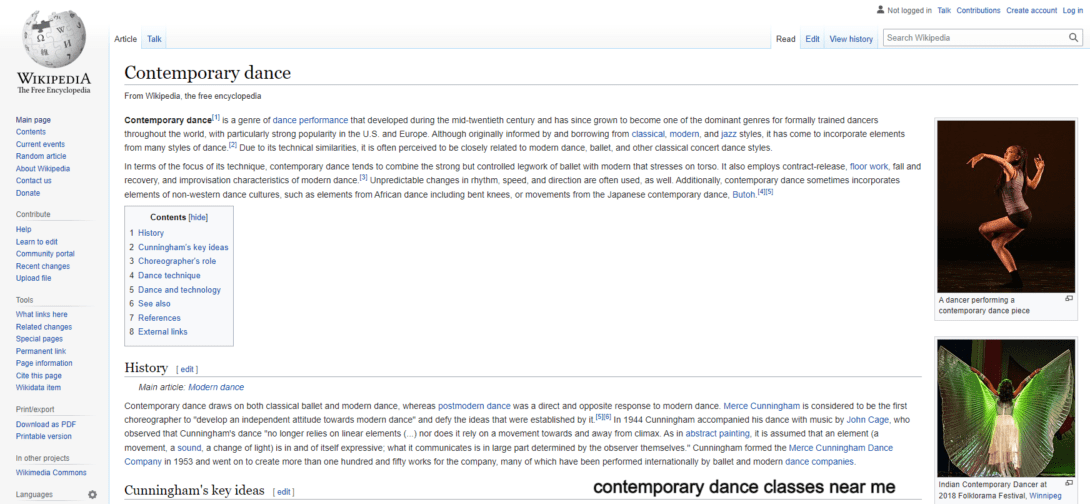Screen dimensions: 1090x504
Task: Click the search magnifier icon
Action: pos(1074,38)
